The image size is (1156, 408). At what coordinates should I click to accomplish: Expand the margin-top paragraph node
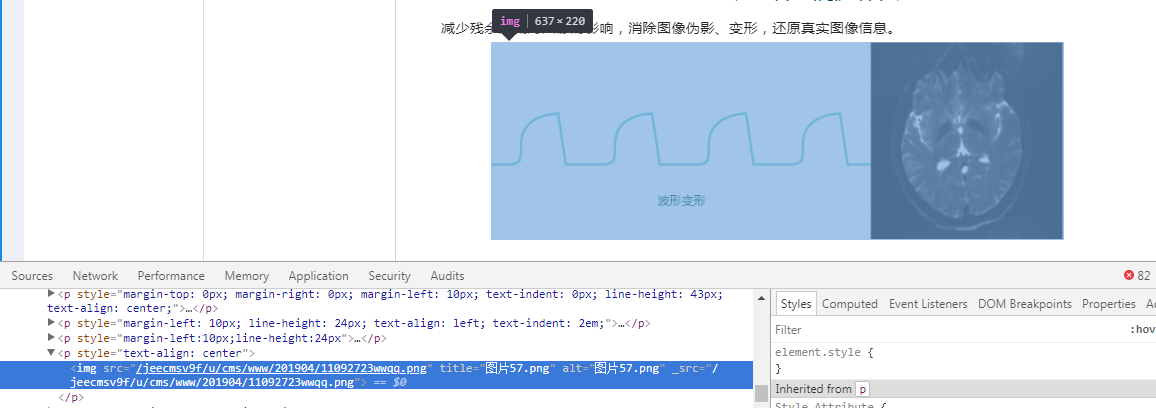tap(52, 294)
